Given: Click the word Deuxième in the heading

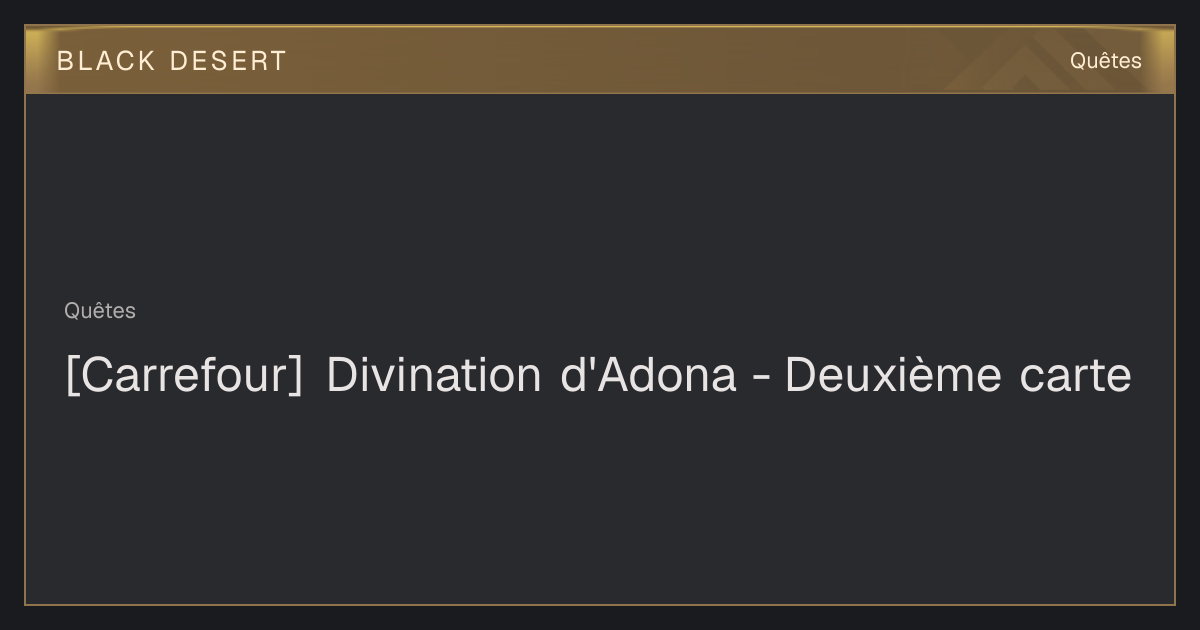Looking at the screenshot, I should [x=893, y=375].
